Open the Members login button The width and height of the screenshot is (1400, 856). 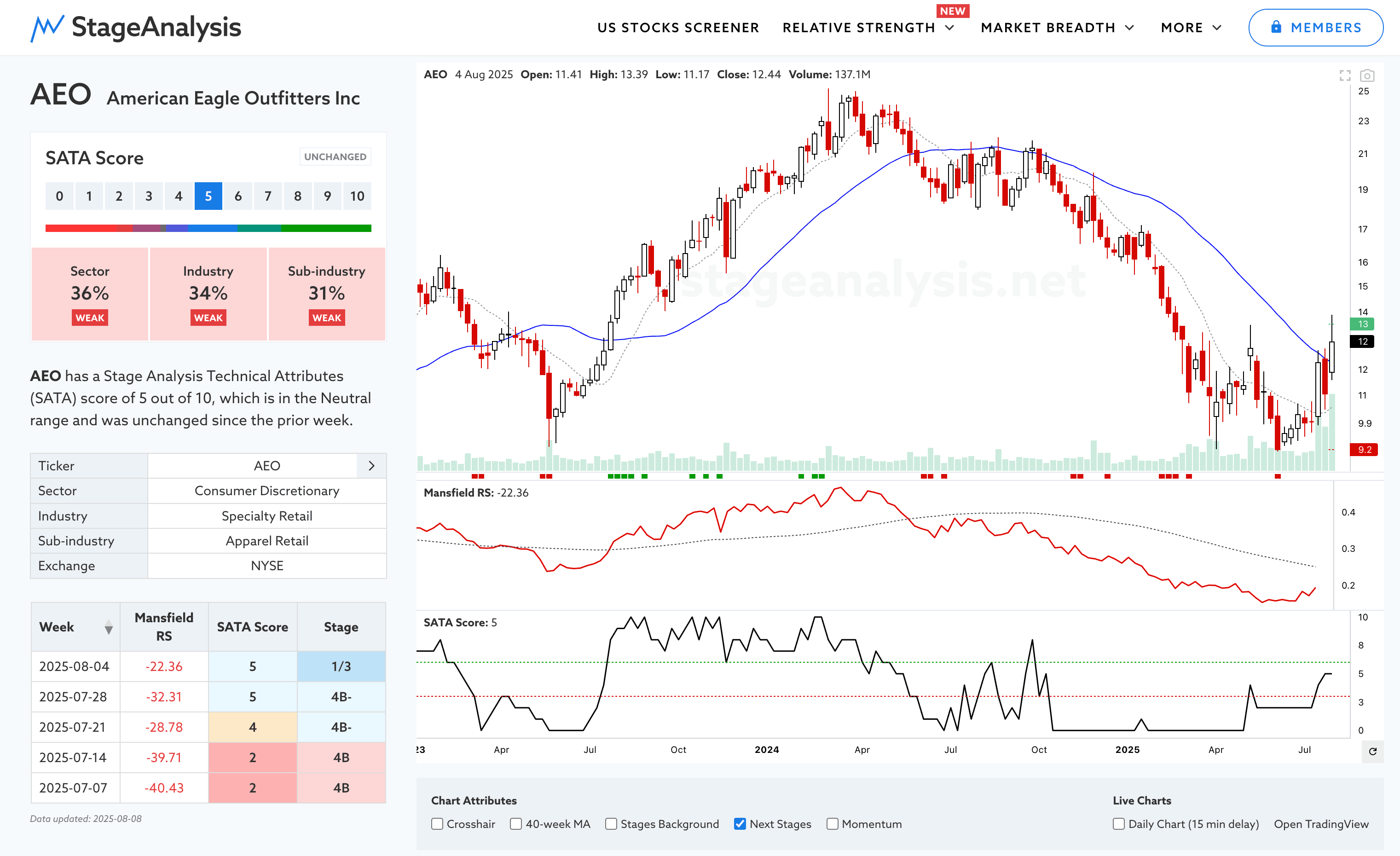[x=1315, y=27]
